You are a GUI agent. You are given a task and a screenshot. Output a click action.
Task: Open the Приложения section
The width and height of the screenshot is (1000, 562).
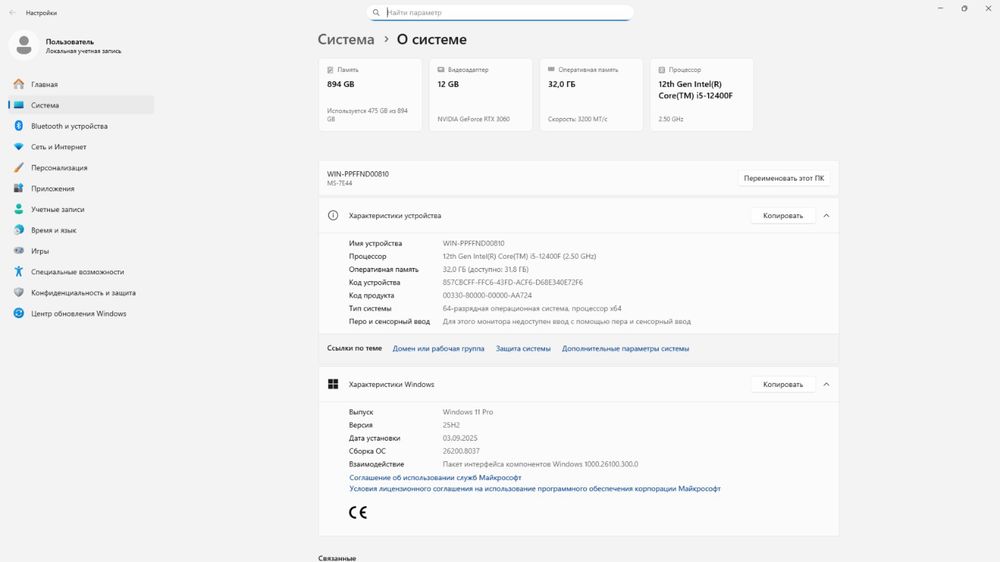52,189
